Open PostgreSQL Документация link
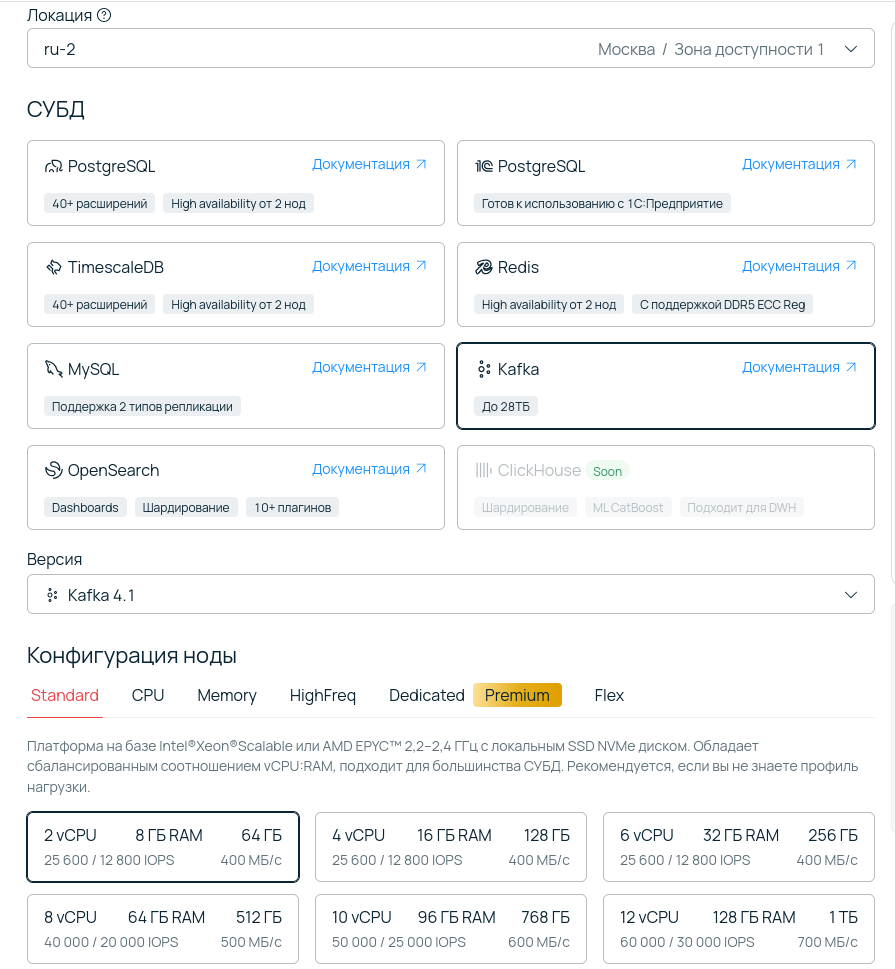895x969 pixels. pyautogui.click(x=369, y=164)
